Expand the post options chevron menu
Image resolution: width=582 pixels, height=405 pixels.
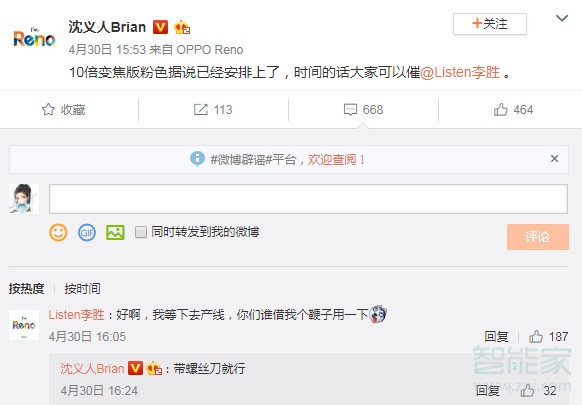(x=562, y=18)
